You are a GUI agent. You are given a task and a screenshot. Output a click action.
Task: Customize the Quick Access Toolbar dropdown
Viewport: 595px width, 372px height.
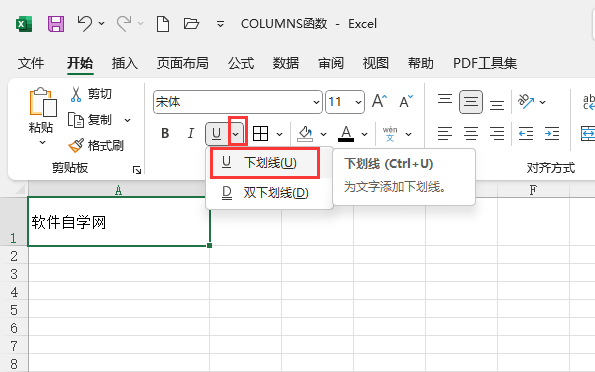(x=220, y=24)
